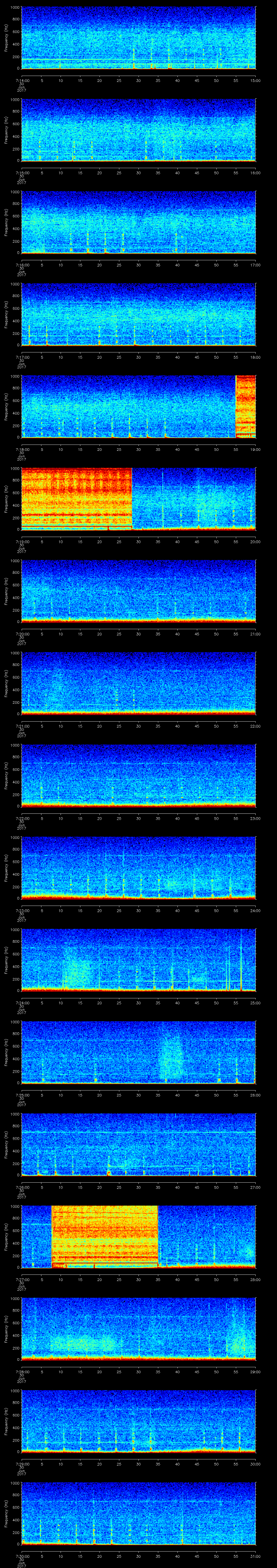Click the spectrogram starting at 7:24:00
Image resolution: width=277 pixels, height=1568 pixels.
coord(138,959)
